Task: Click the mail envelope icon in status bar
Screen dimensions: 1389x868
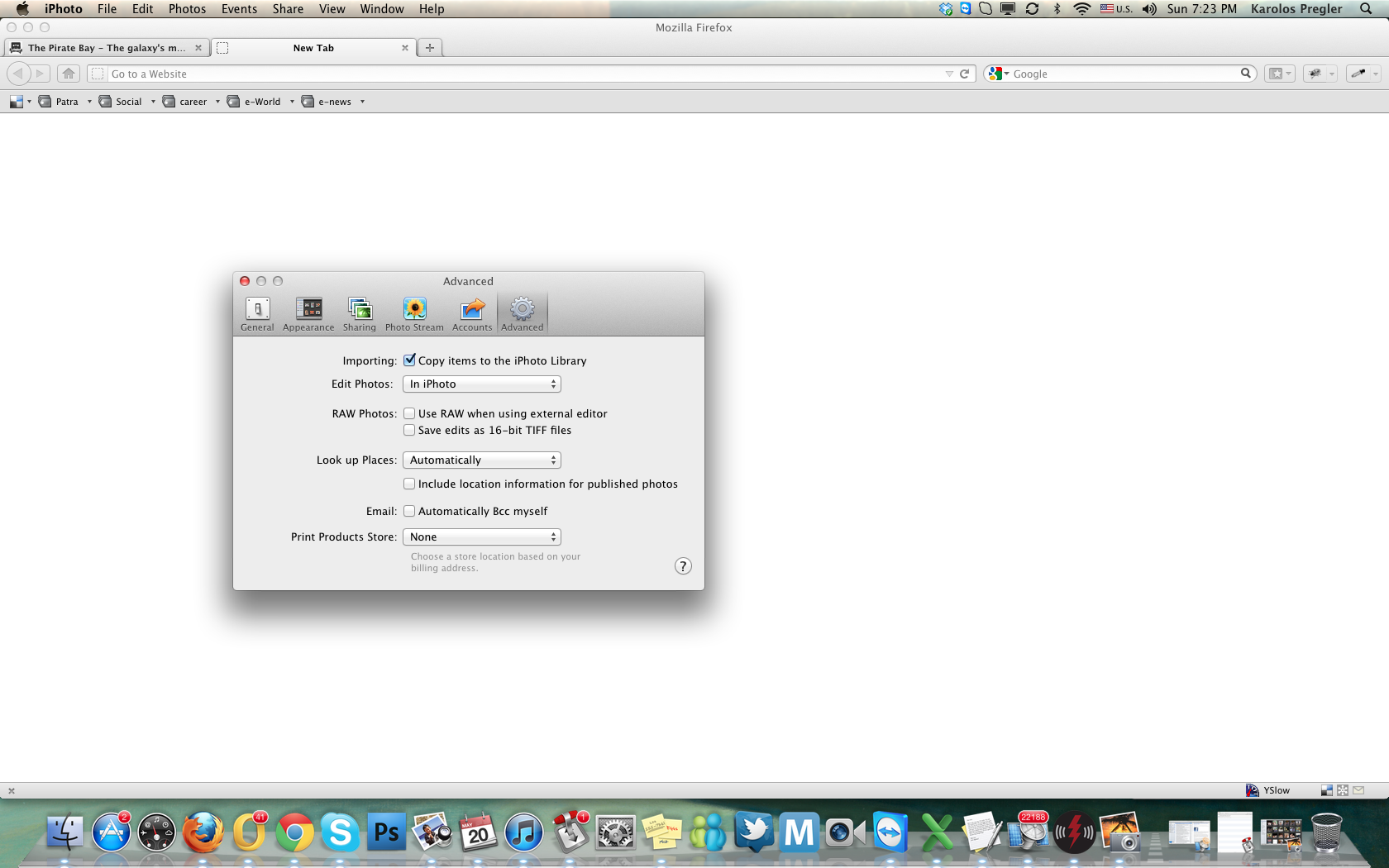Action: (1358, 790)
